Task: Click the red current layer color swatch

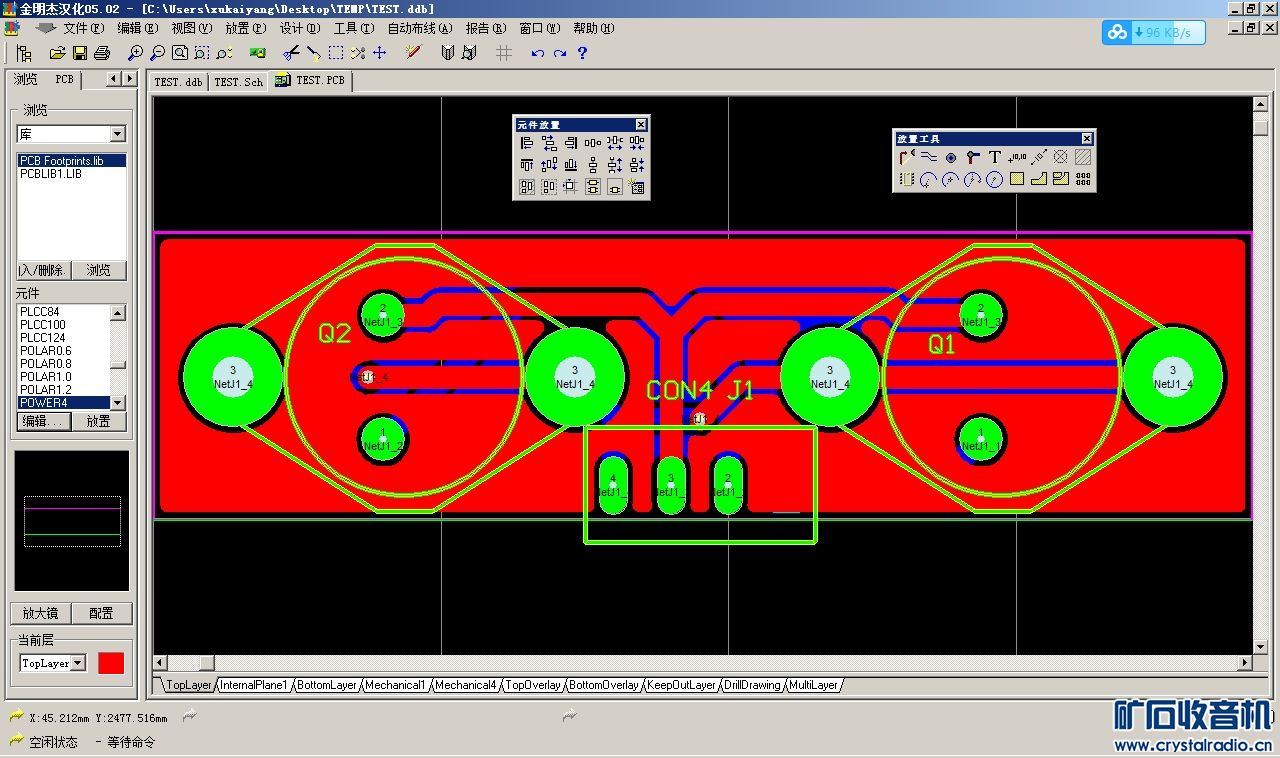Action: [111, 663]
